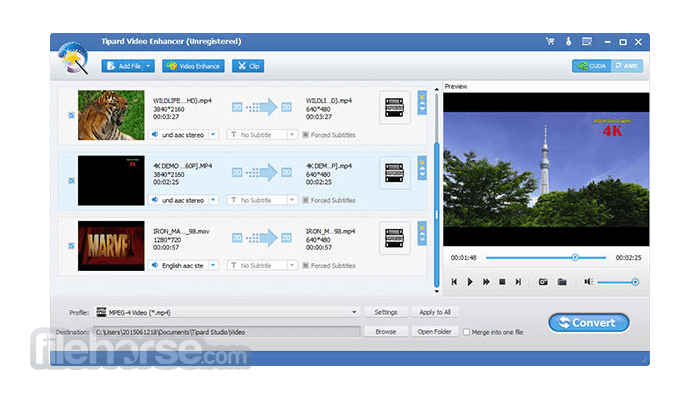The image size is (700, 400).
Task: Click the Destination path field
Action: 227,332
